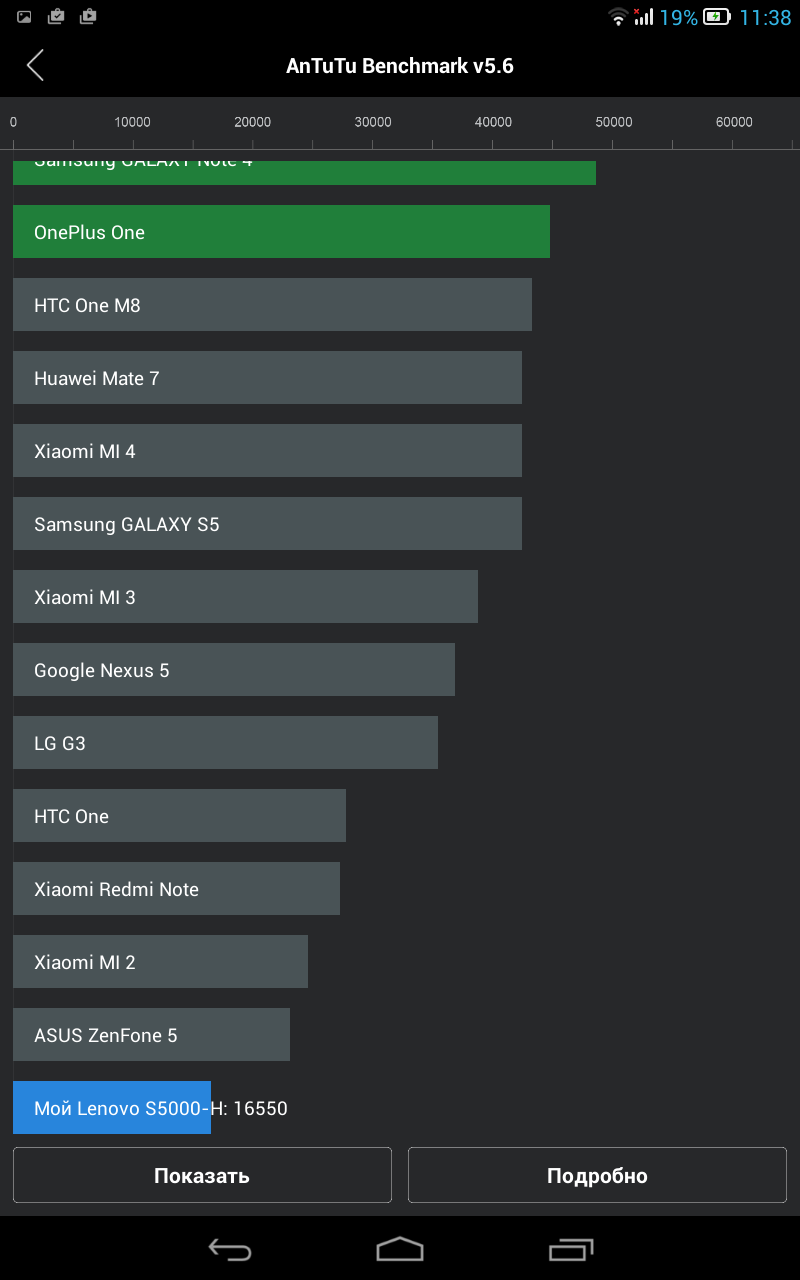
Task: Tap the battery indicator icon
Action: (x=716, y=17)
